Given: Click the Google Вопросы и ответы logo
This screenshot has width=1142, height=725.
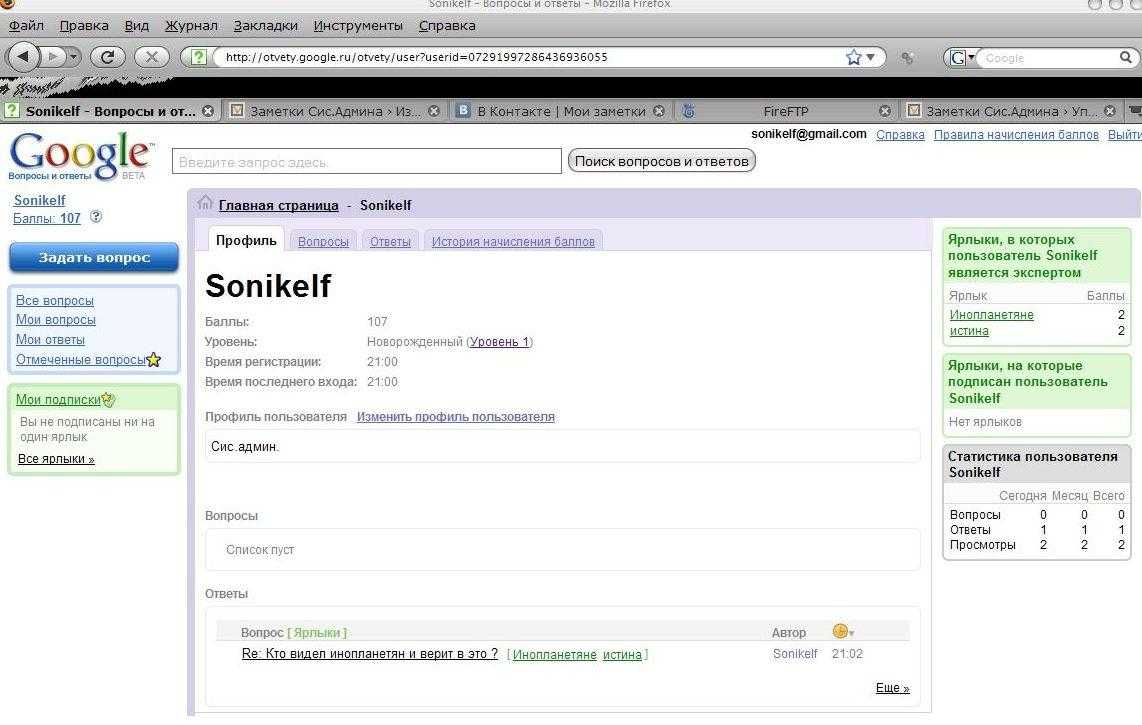Looking at the screenshot, I should [x=80, y=156].
